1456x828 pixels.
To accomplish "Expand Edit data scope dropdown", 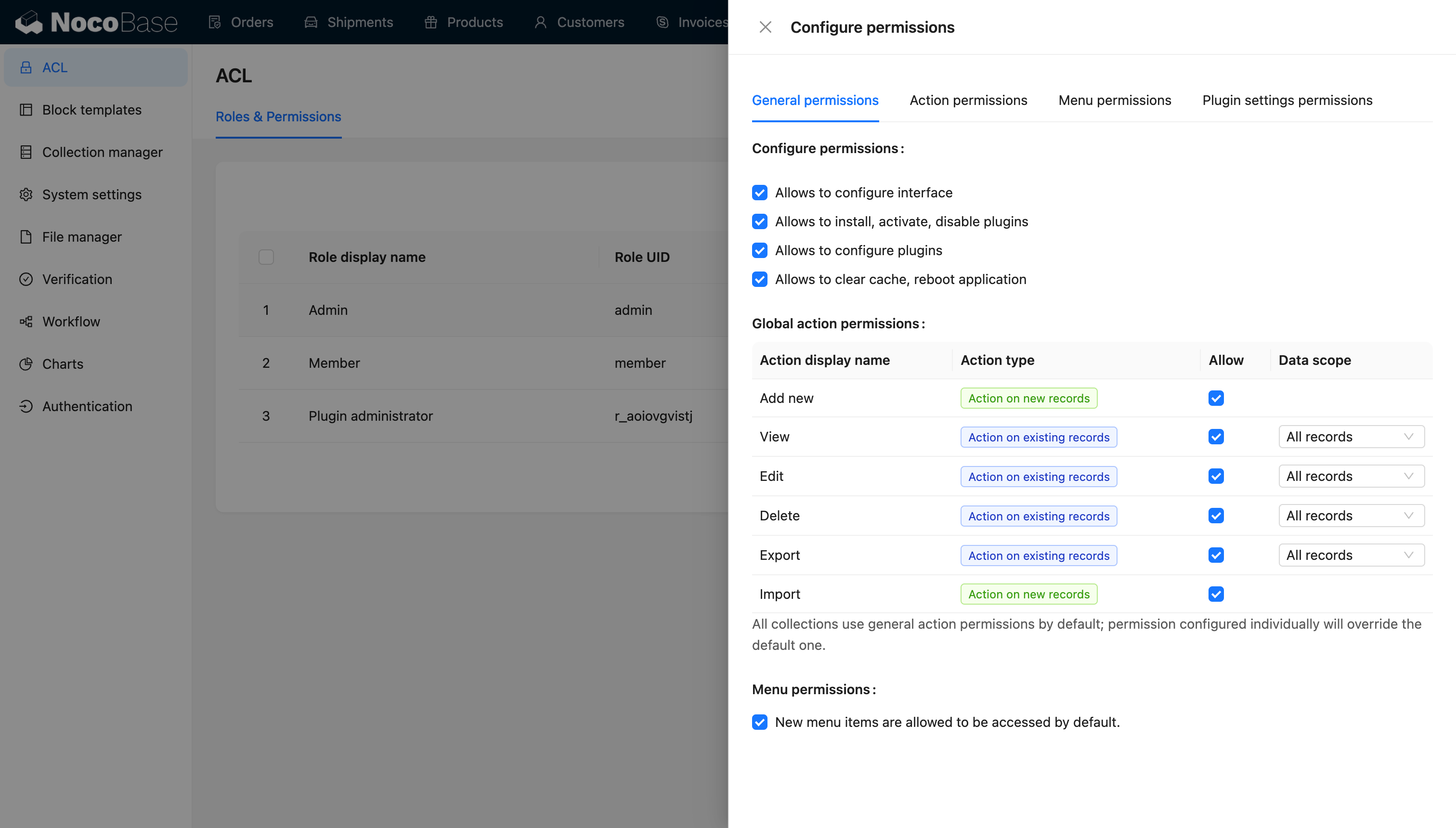I will point(1351,477).
